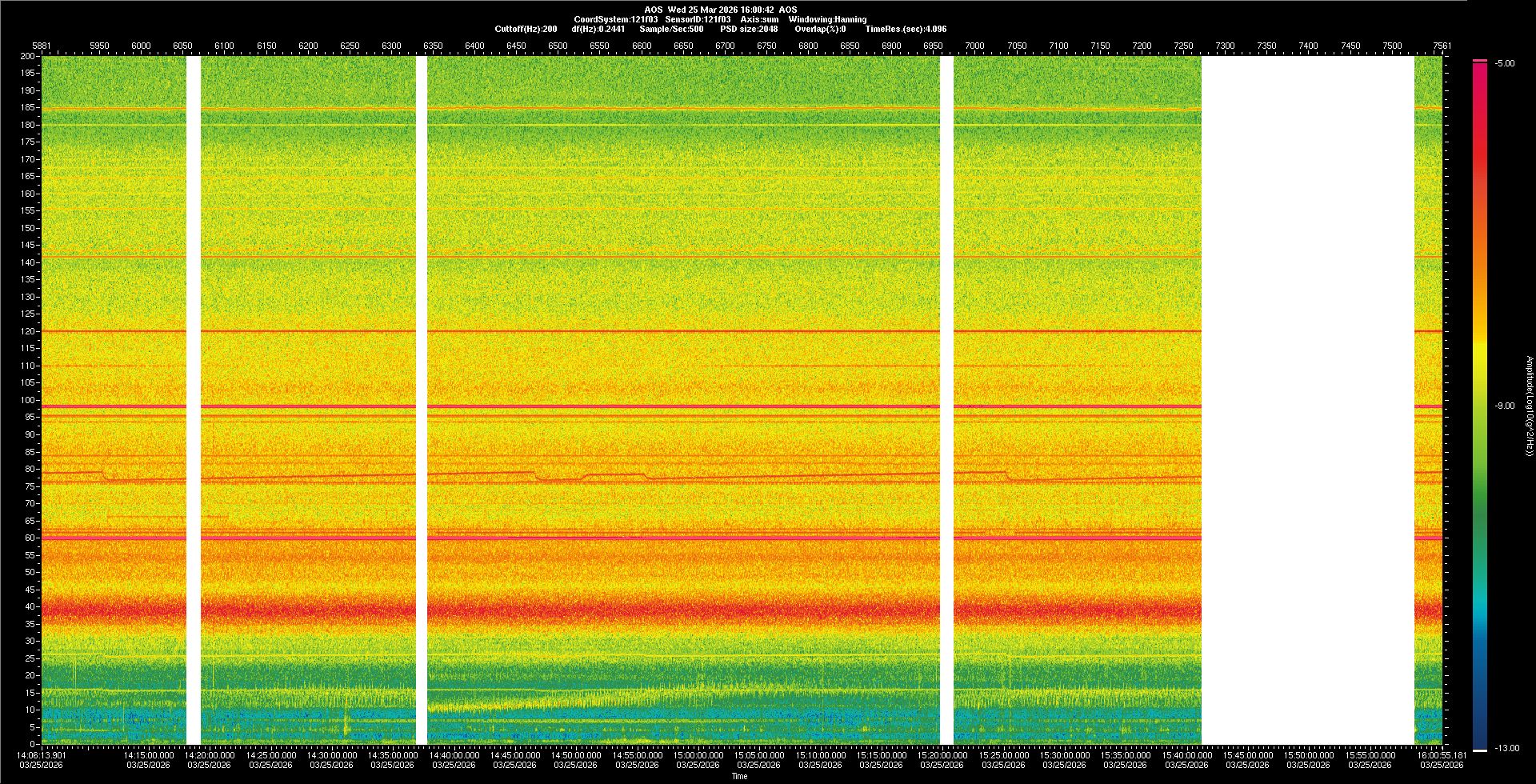
Task: Click the -9.00 label on the colorbar
Action: (x=1504, y=406)
